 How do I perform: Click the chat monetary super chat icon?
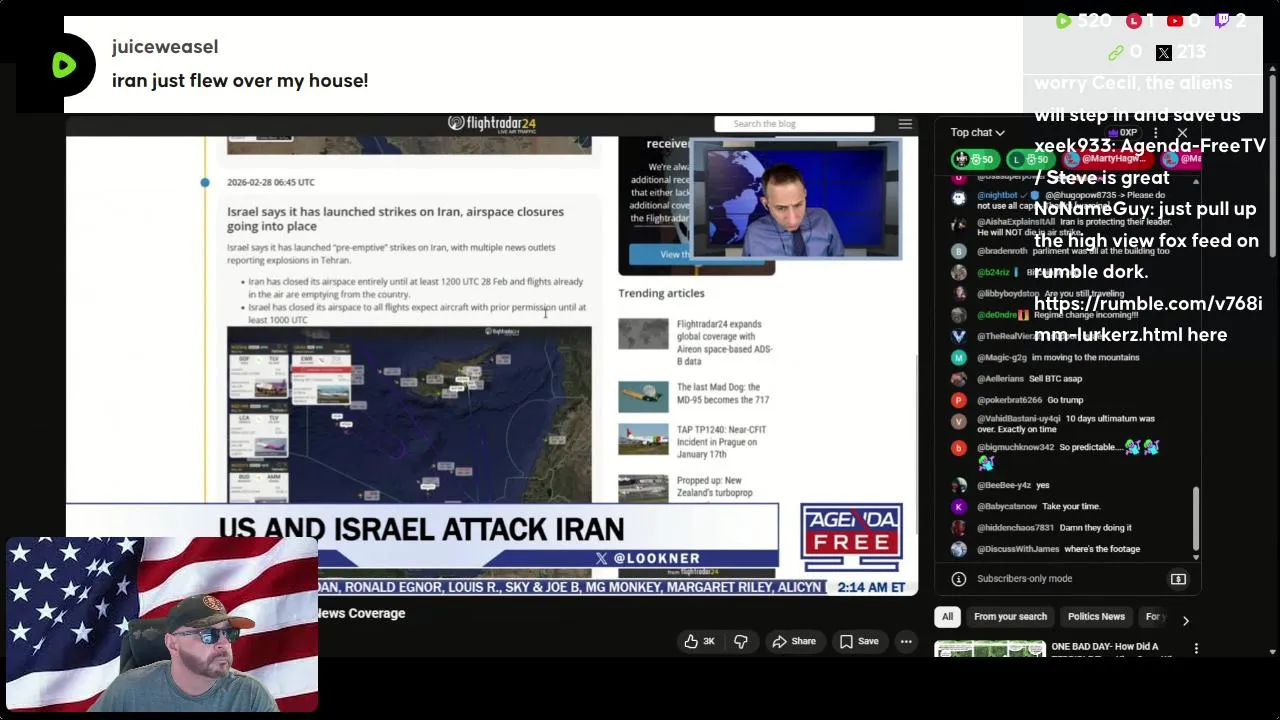pyautogui.click(x=1178, y=579)
